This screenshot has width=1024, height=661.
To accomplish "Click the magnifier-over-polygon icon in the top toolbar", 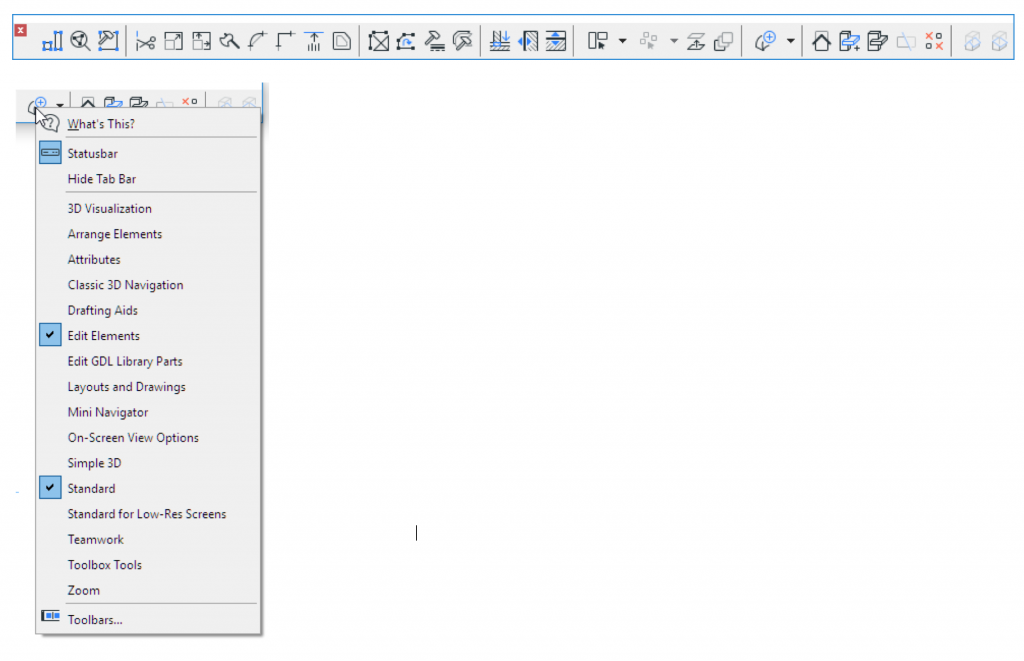I will pos(80,42).
